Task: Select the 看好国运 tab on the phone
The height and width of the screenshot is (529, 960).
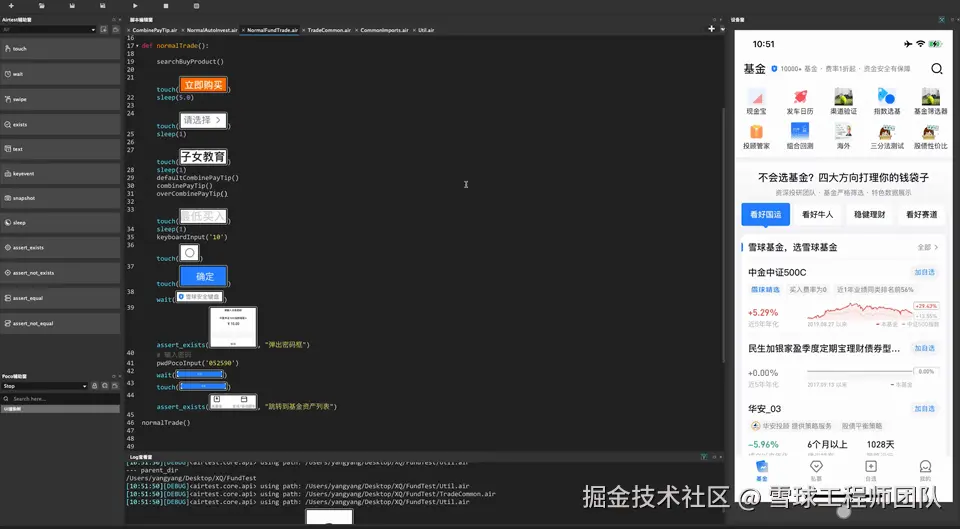Action: tap(765, 214)
